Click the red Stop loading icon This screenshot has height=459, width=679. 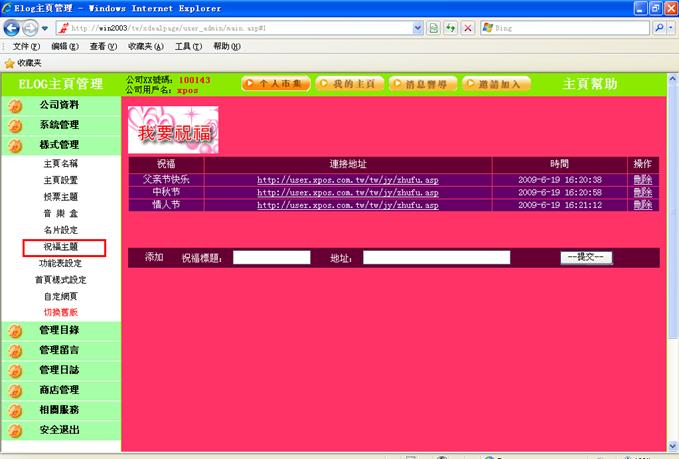point(469,28)
